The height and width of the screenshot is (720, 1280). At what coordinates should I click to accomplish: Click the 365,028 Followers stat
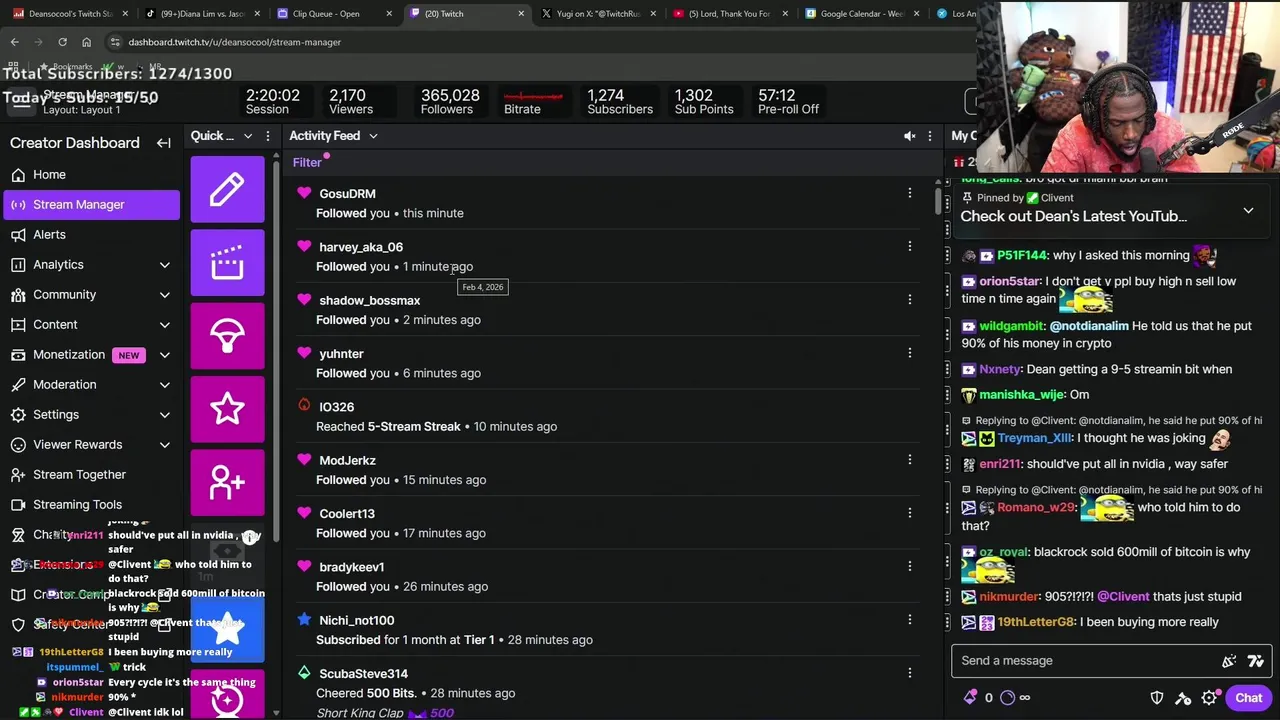pyautogui.click(x=450, y=101)
